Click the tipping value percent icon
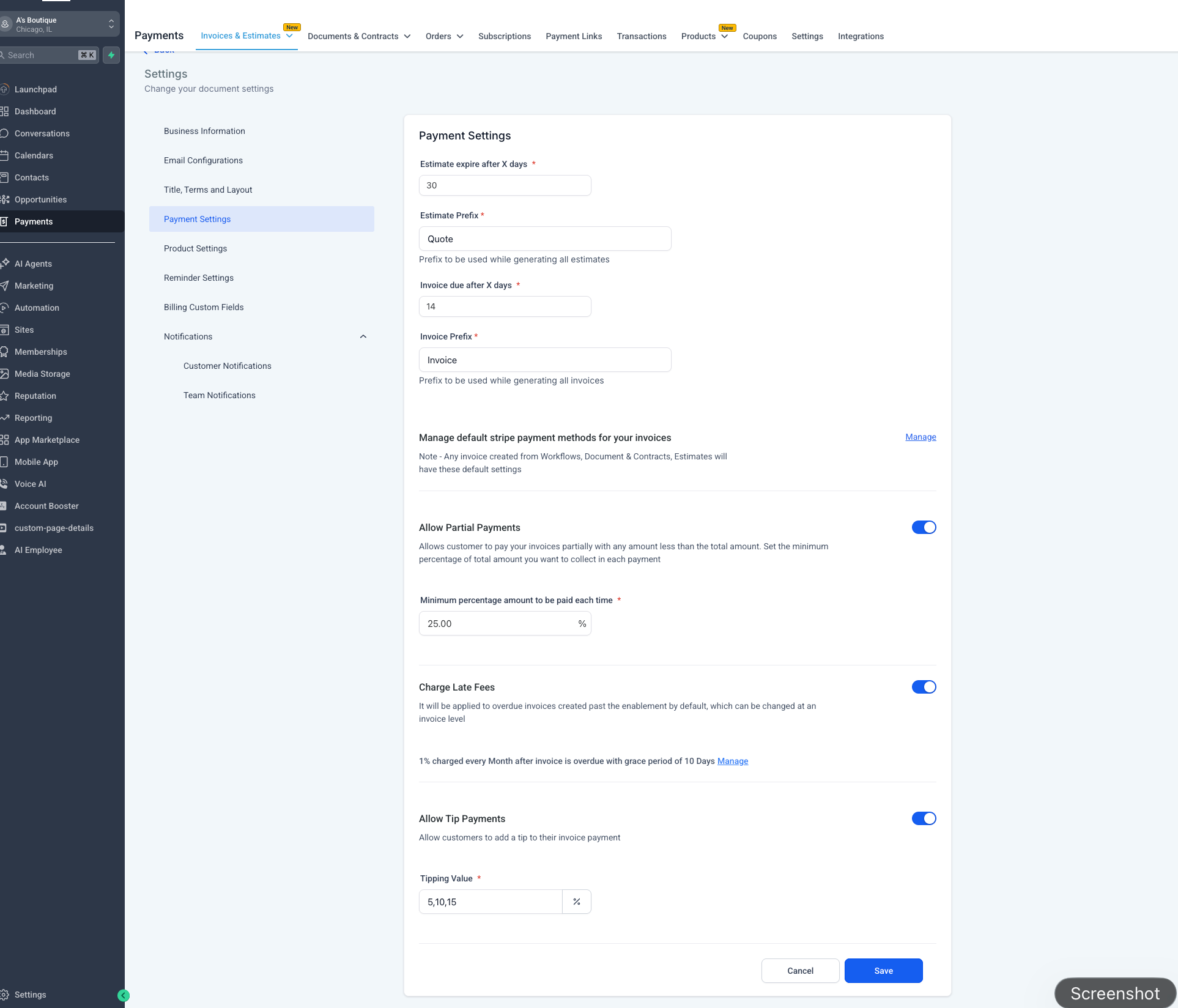Viewport: 1178px width, 1008px height. click(576, 902)
